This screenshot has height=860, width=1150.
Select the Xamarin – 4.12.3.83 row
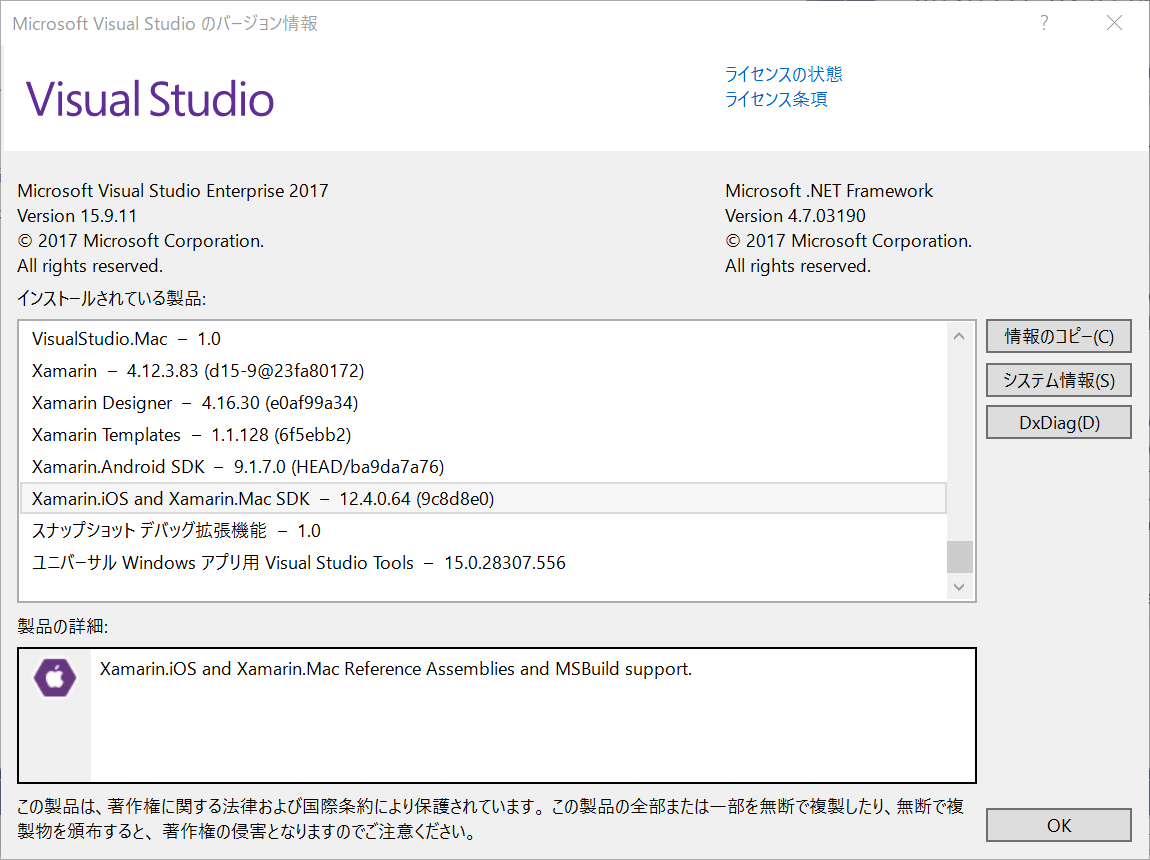484,371
